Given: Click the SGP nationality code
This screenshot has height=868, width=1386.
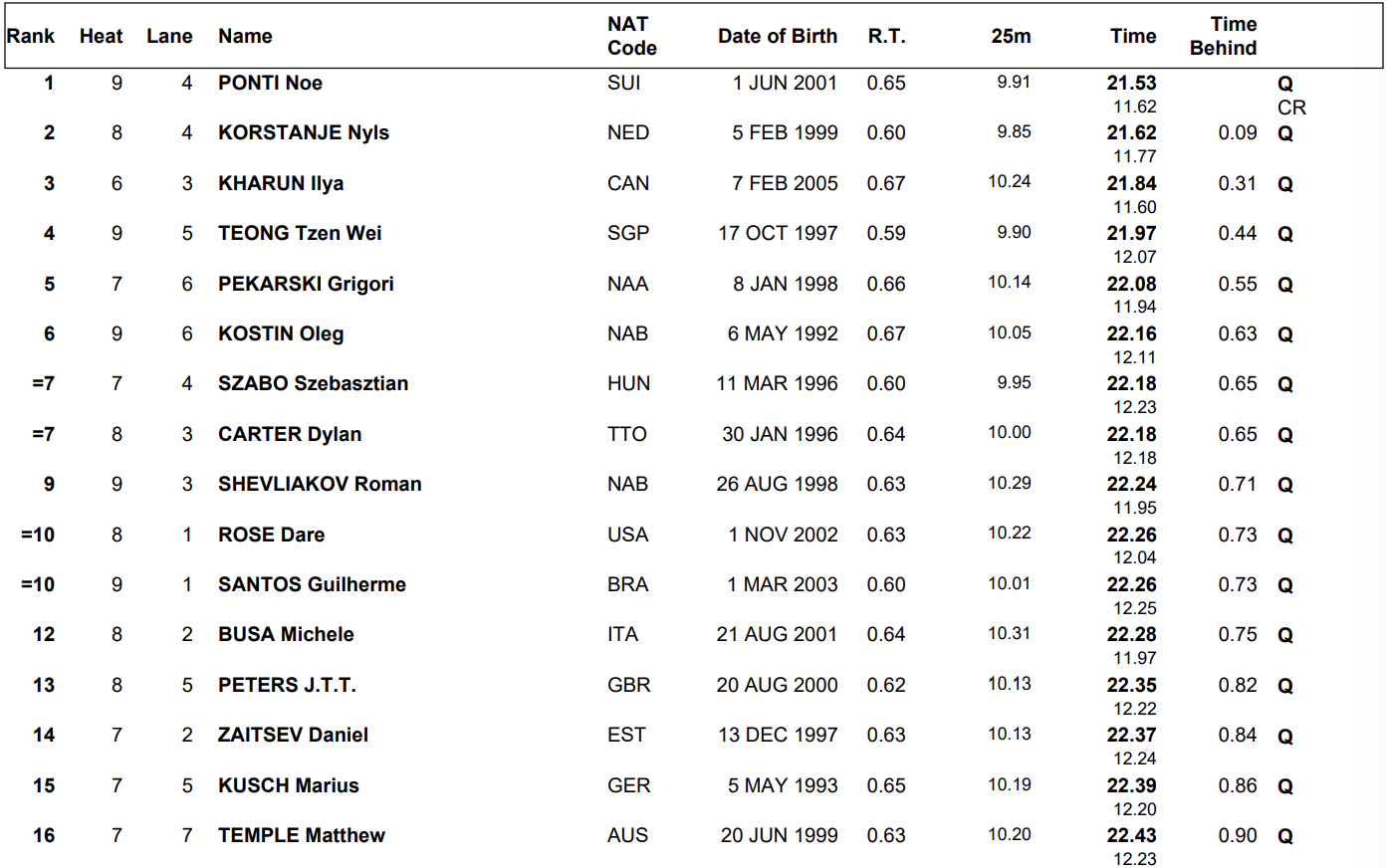Looking at the screenshot, I should tap(627, 233).
